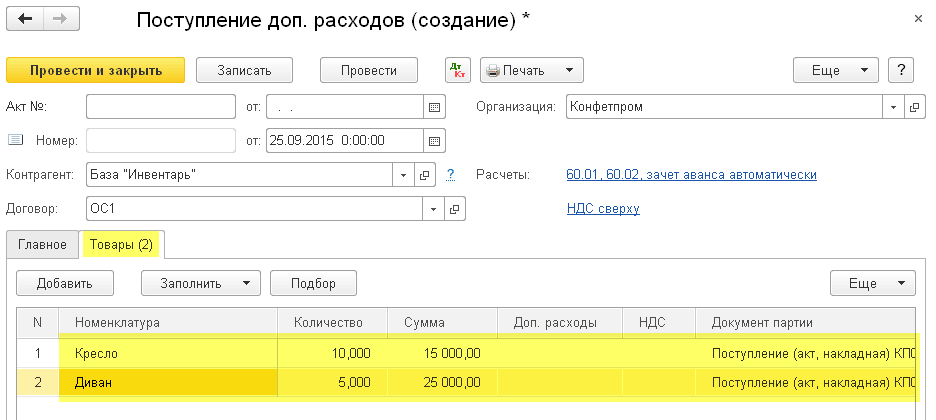Open calendar picker for document date
936x420 pixels.
click(434, 140)
